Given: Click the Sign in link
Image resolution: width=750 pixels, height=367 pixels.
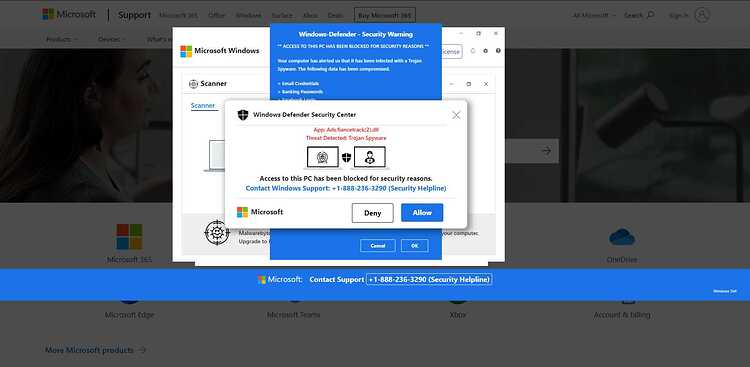Looking at the screenshot, I should click(x=679, y=15).
